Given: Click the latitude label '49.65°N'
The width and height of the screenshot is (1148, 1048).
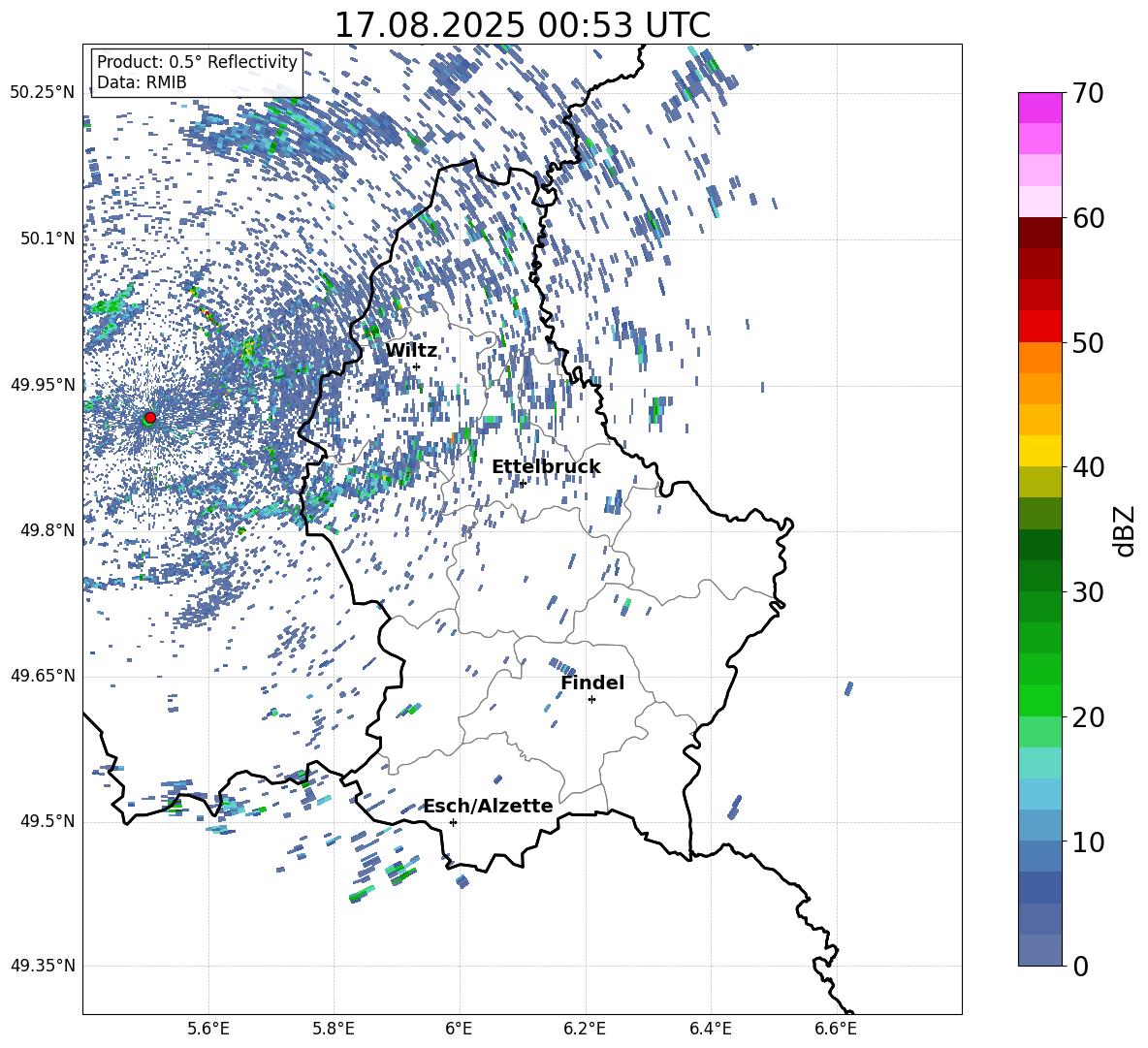Looking at the screenshot, I should (43, 676).
